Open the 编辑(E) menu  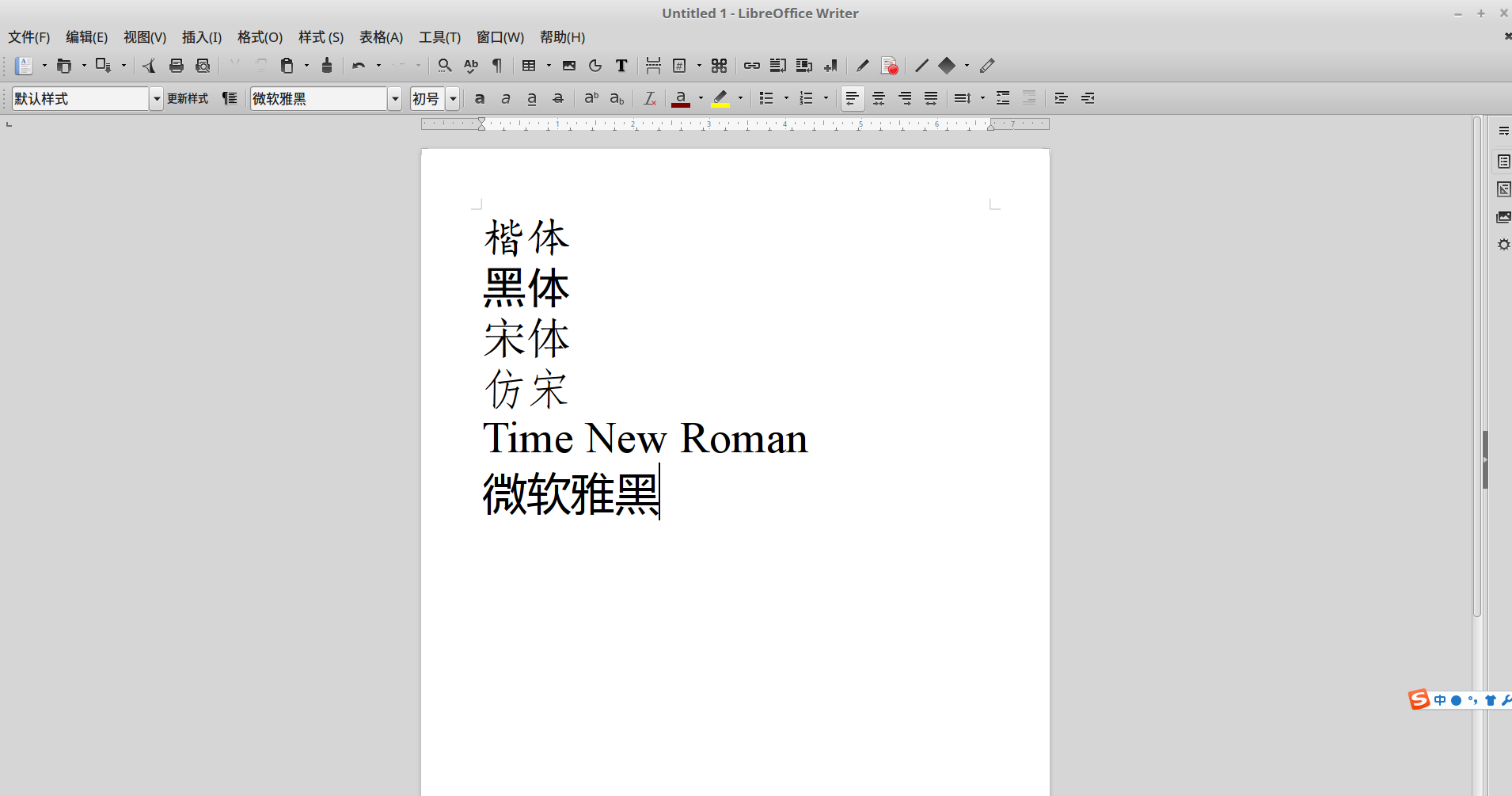86,37
